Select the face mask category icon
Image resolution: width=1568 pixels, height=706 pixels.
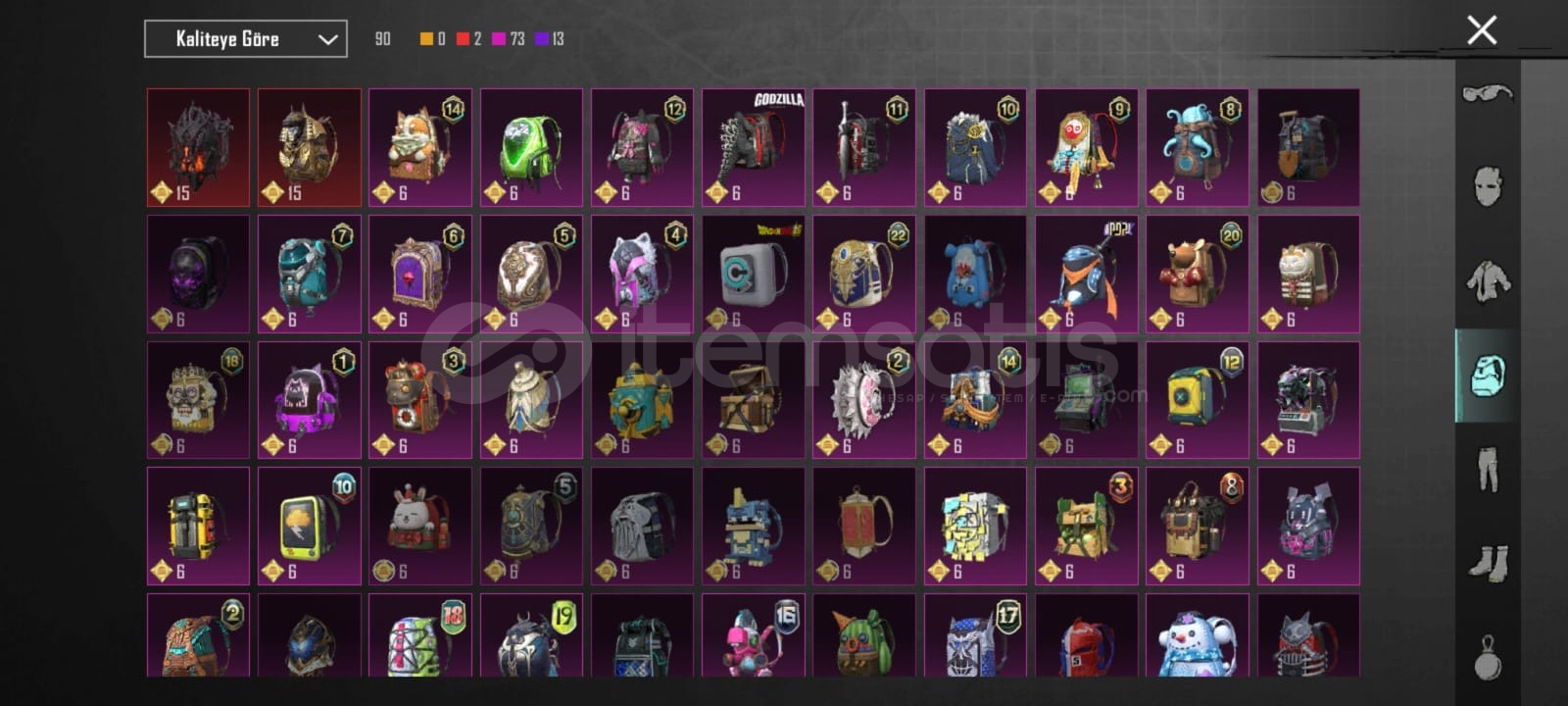pyautogui.click(x=1488, y=184)
